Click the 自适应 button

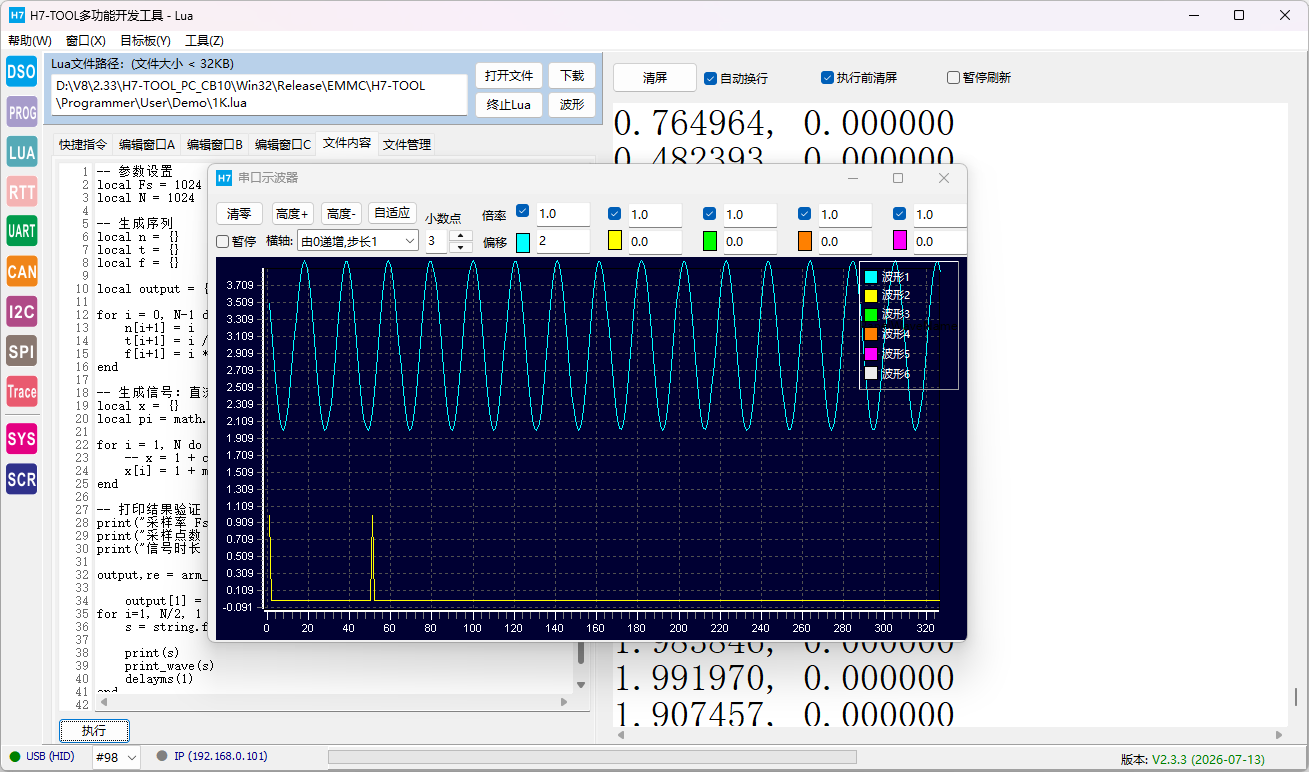(392, 213)
